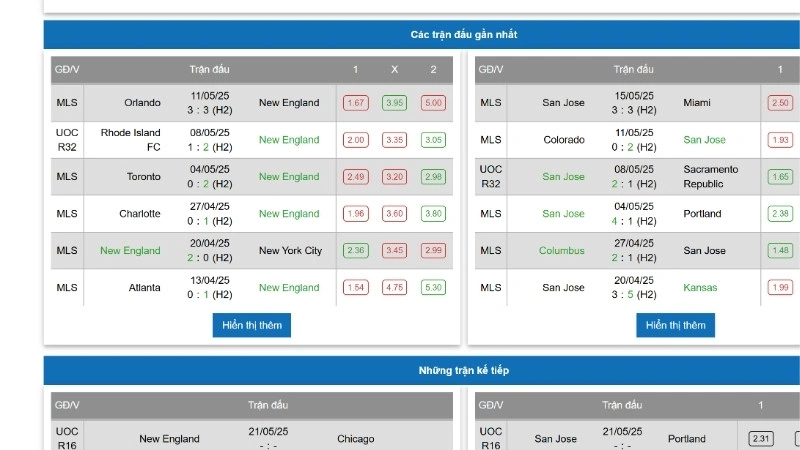
Task: Click odds 3.95 in Orlando row
Action: (x=394, y=103)
